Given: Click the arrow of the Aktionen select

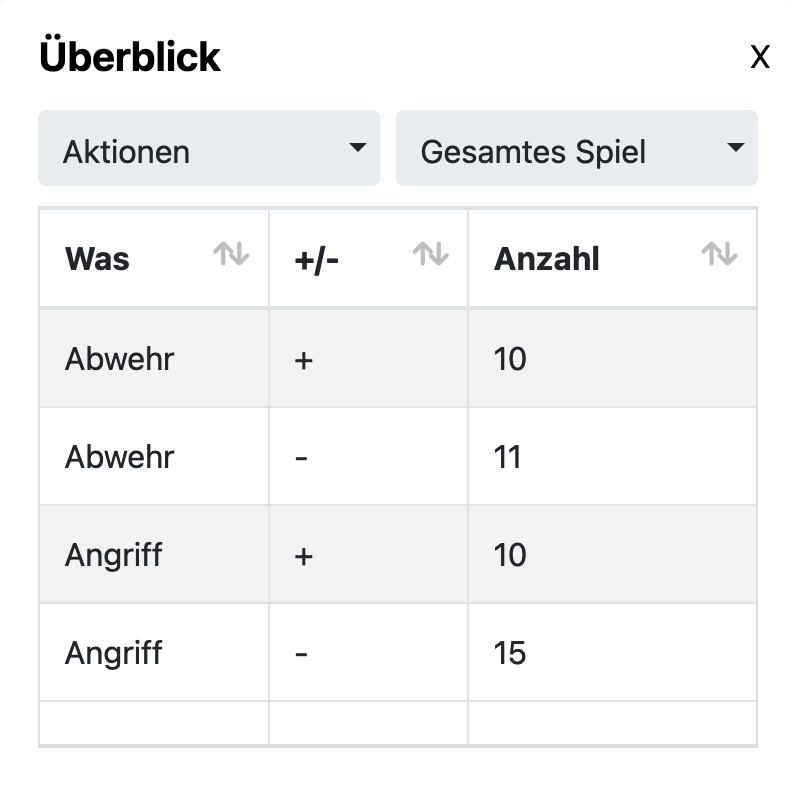Looking at the screenshot, I should [x=357, y=148].
